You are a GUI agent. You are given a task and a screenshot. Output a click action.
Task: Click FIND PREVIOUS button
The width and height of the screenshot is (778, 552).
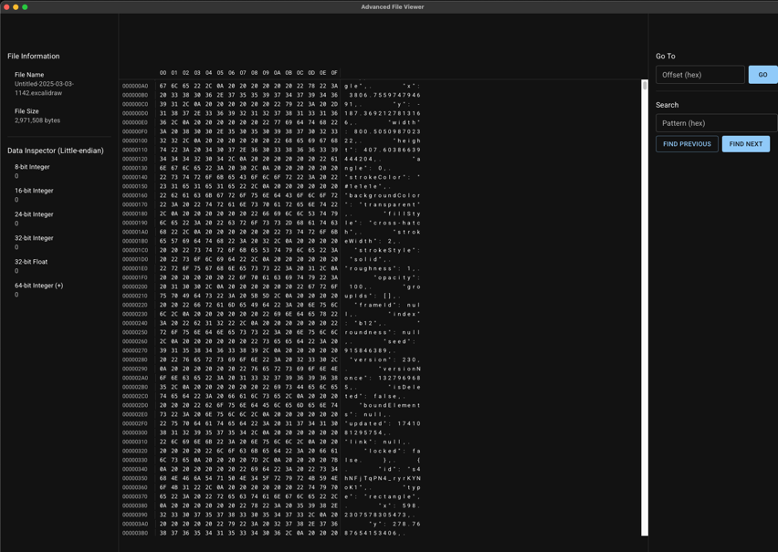pos(687,144)
